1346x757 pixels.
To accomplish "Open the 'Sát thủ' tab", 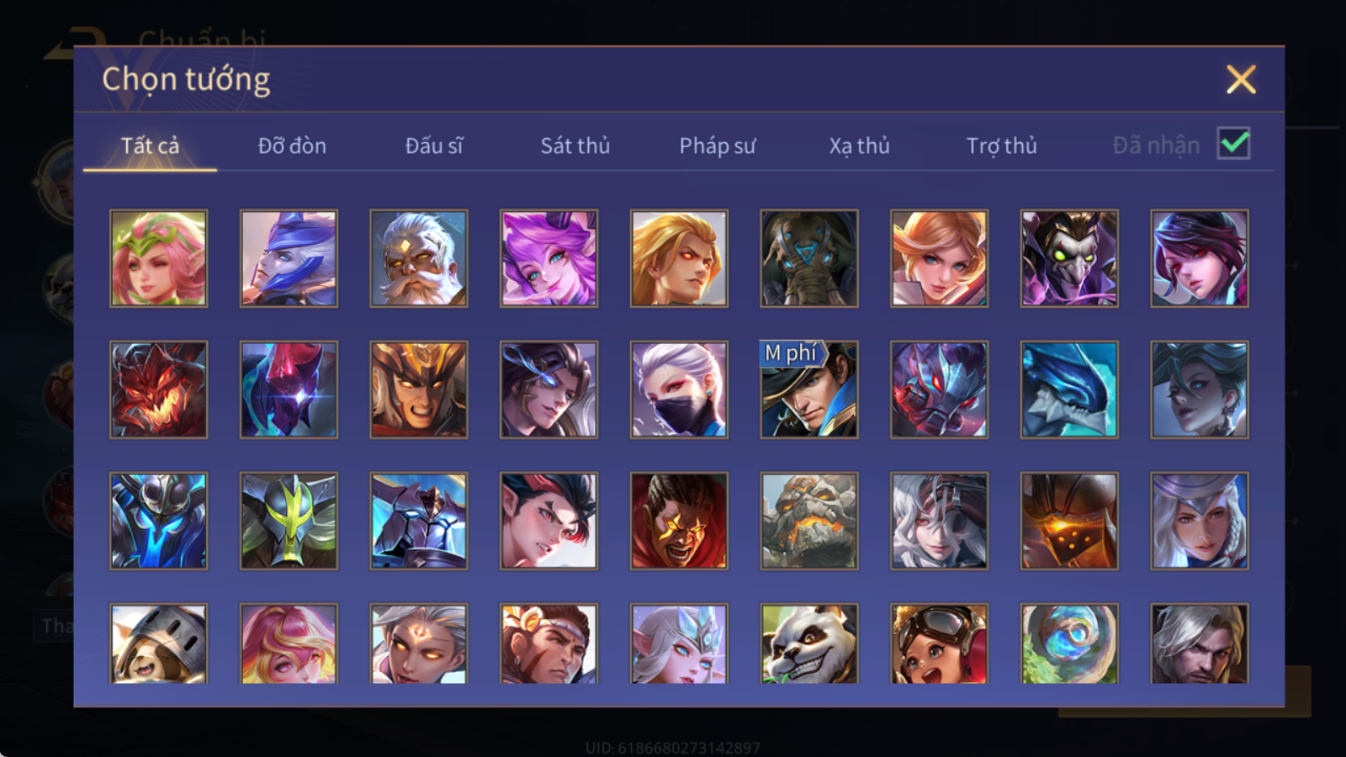I will click(x=575, y=146).
